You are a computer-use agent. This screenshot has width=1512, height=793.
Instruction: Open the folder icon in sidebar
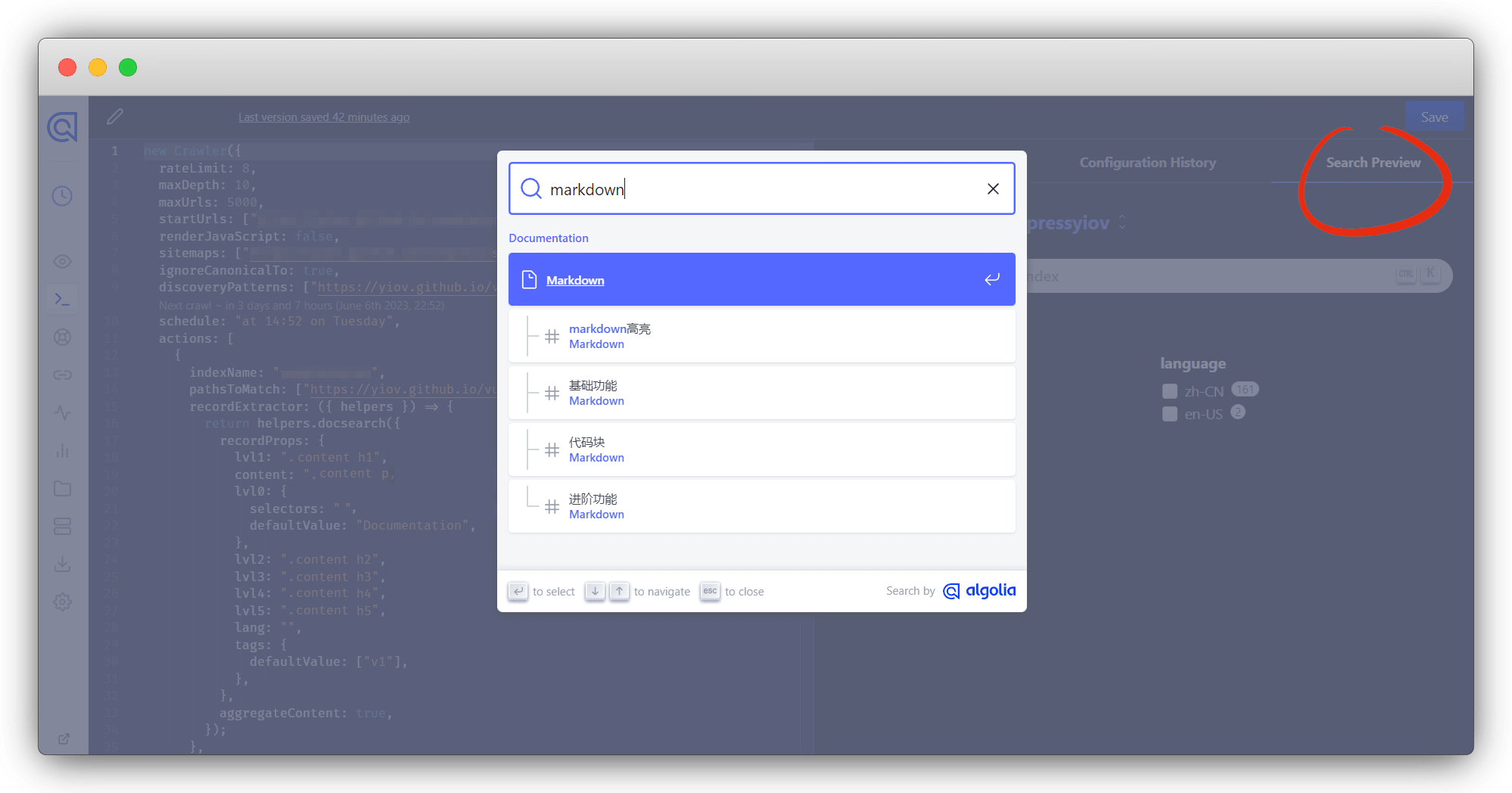(62, 489)
